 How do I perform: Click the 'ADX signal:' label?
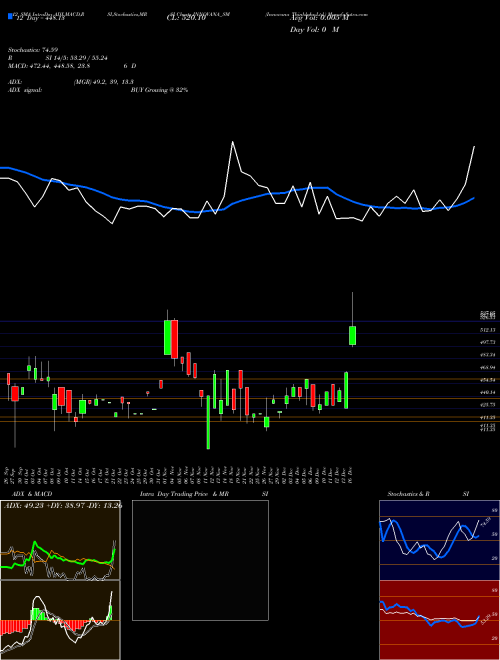25,90
